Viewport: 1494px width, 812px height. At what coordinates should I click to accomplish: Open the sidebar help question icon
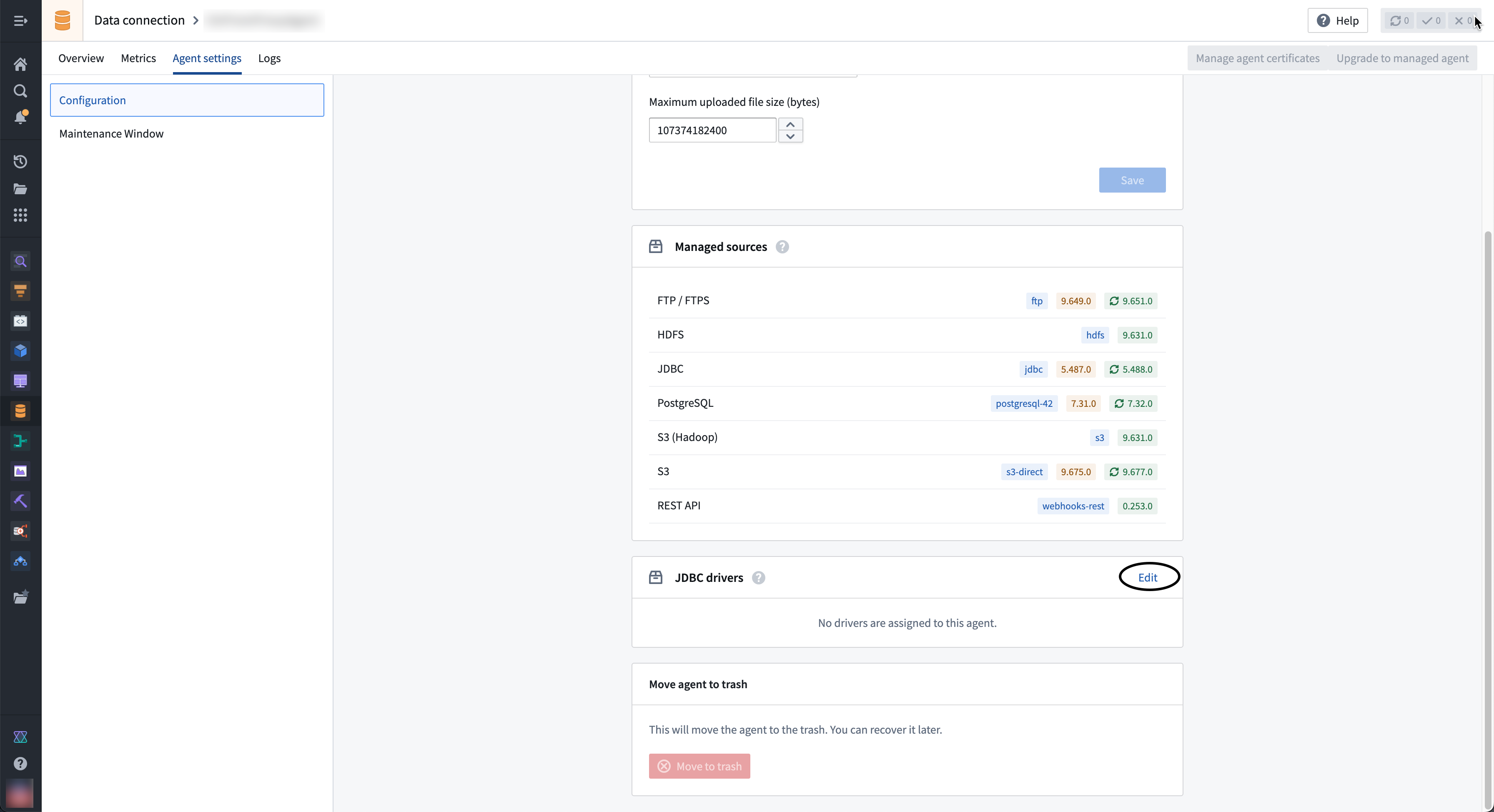pos(20,764)
